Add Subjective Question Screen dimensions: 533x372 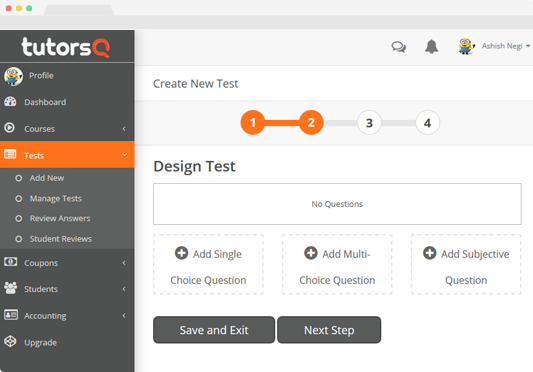point(466,265)
